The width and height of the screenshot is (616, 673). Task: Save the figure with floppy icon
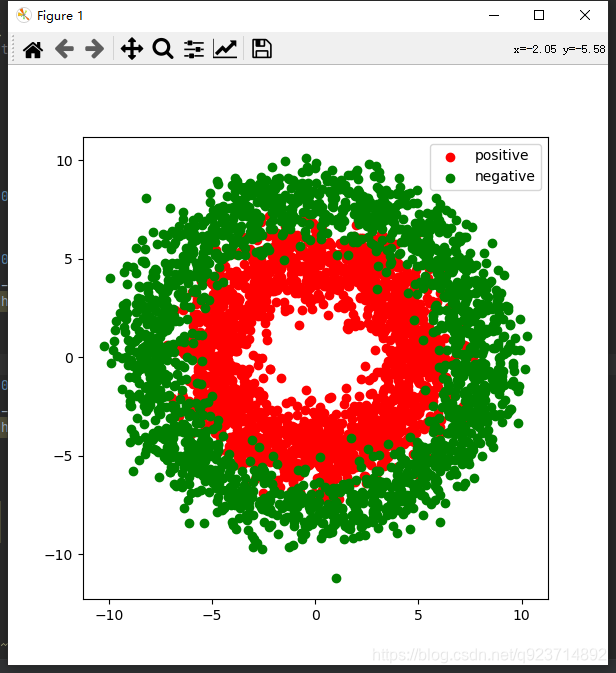(261, 49)
